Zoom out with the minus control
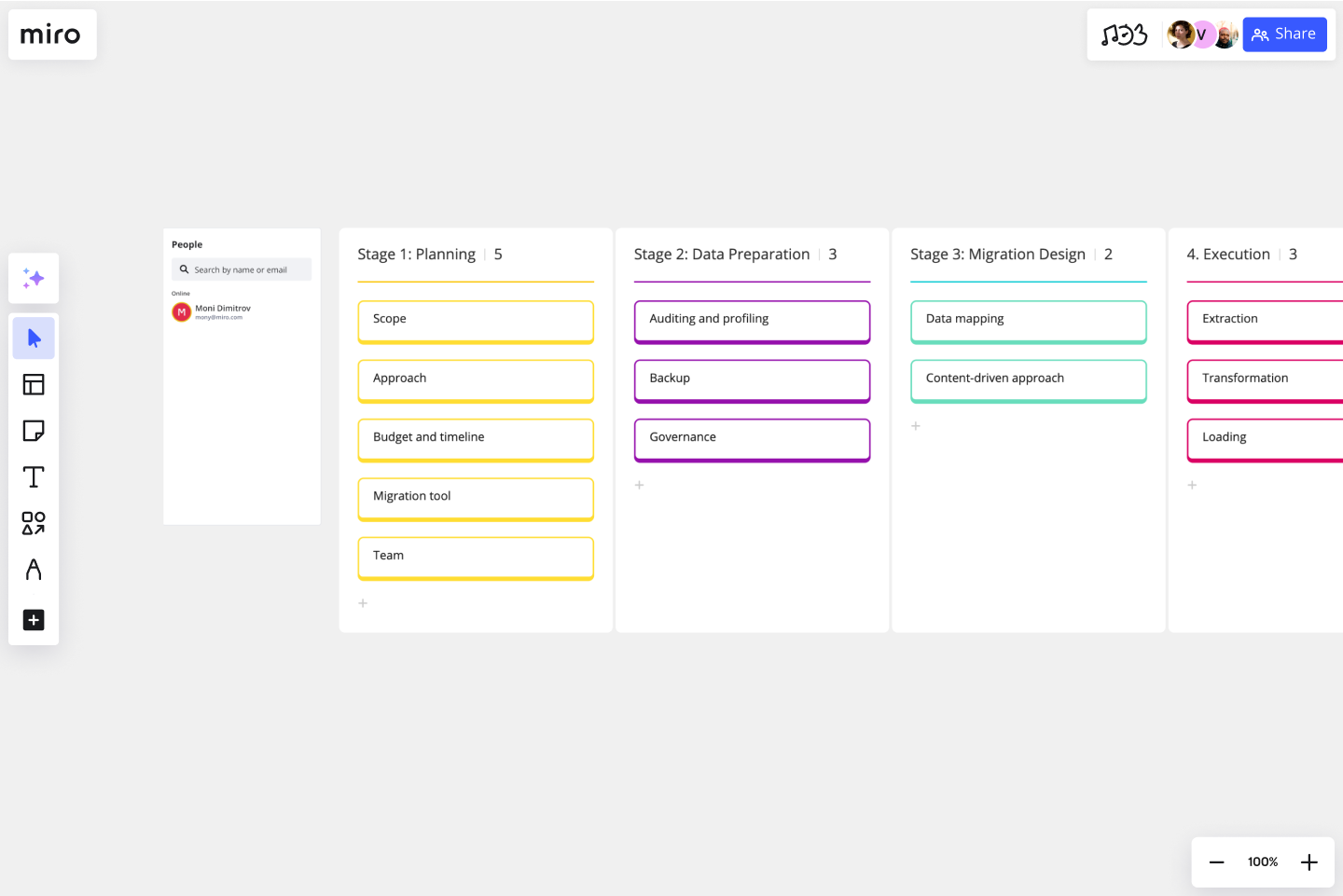1343x896 pixels. pos(1216,862)
